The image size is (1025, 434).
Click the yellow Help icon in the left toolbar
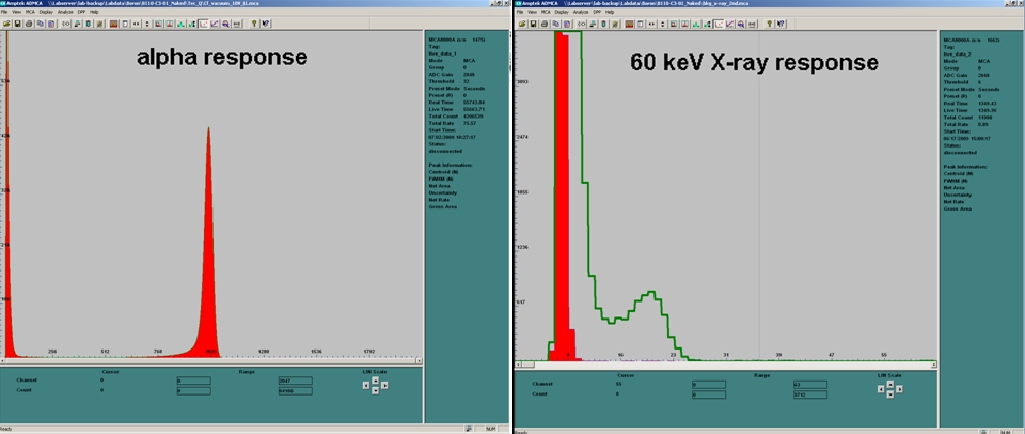point(254,23)
